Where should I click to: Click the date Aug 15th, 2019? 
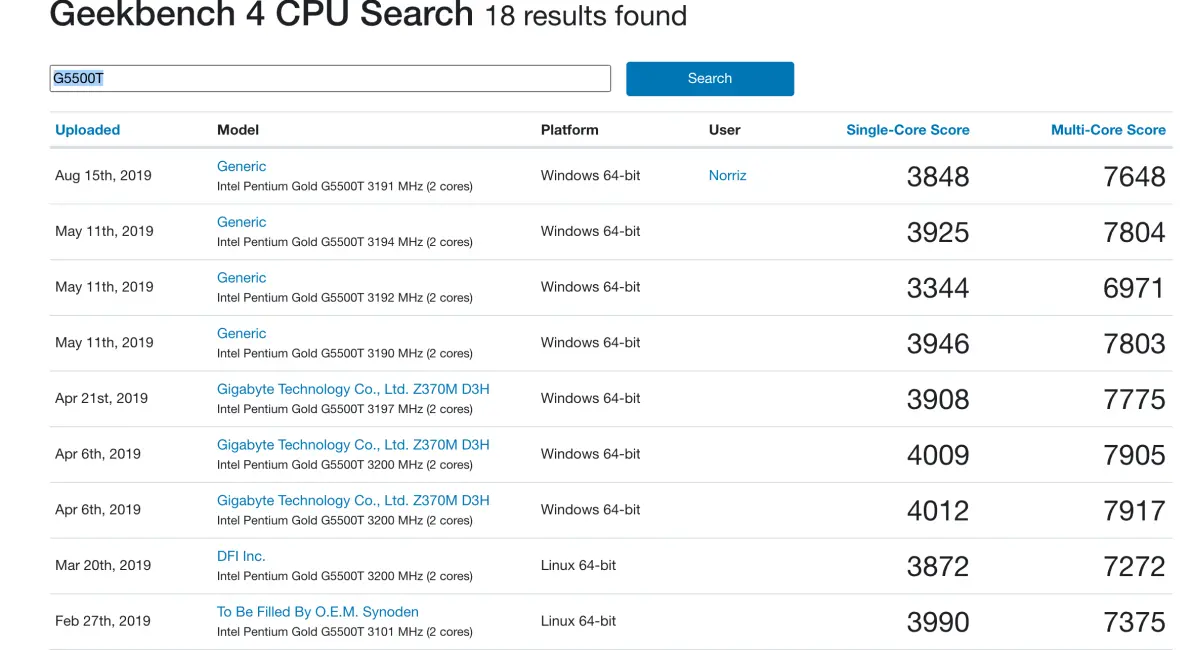(x=103, y=176)
